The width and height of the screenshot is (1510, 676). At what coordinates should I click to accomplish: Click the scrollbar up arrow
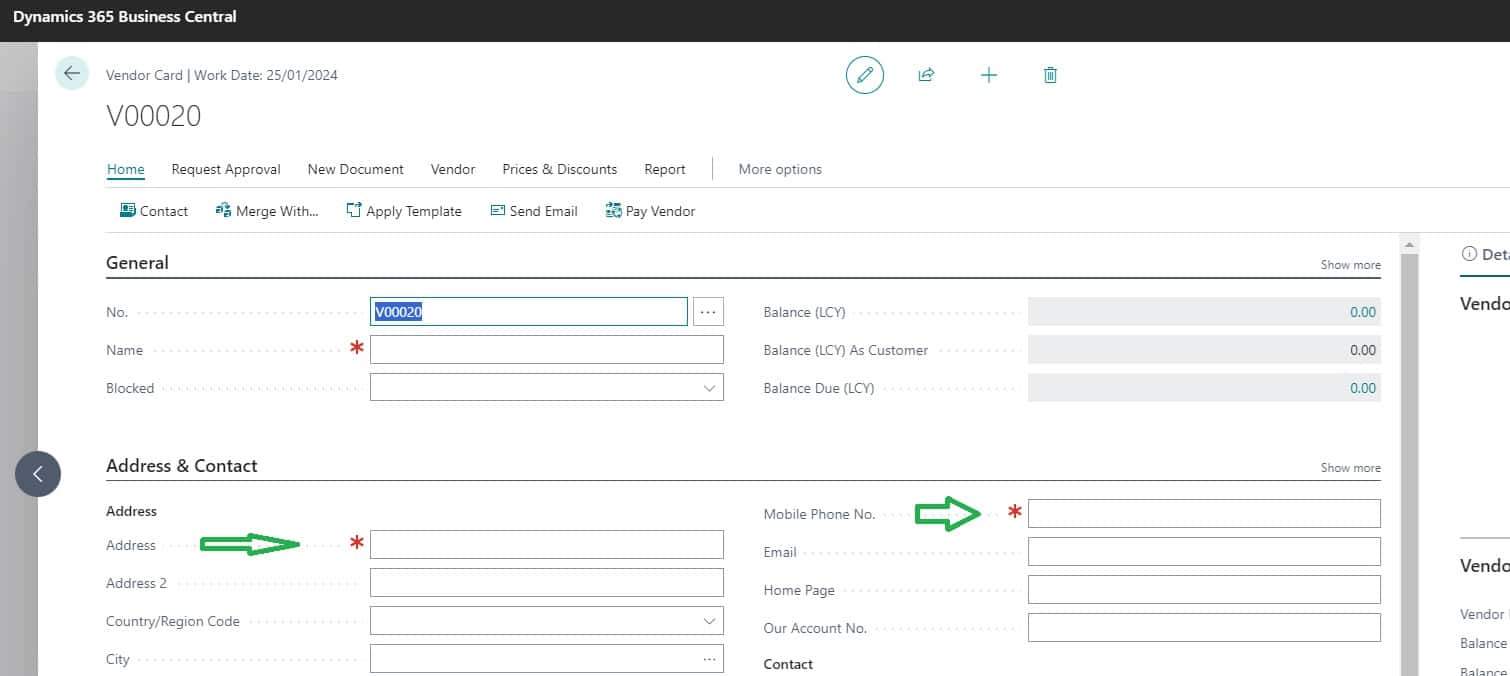(x=1410, y=244)
